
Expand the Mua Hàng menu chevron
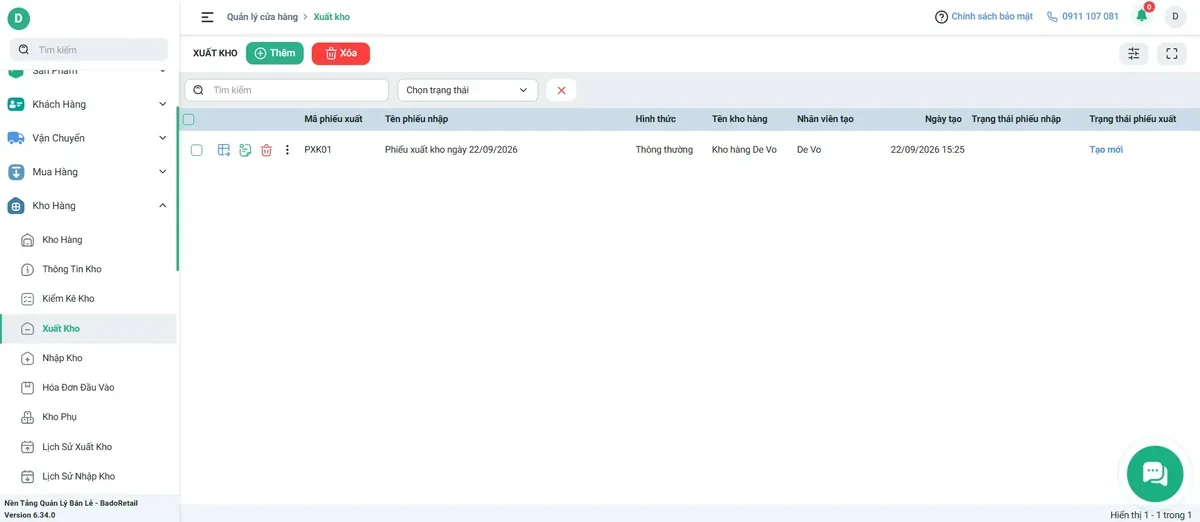(163, 172)
